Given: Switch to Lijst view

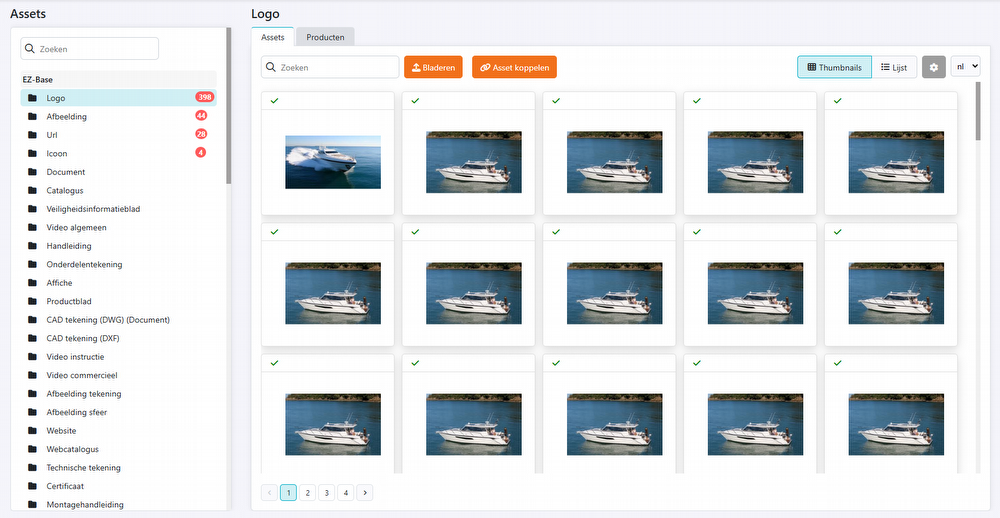Looking at the screenshot, I should [x=894, y=67].
